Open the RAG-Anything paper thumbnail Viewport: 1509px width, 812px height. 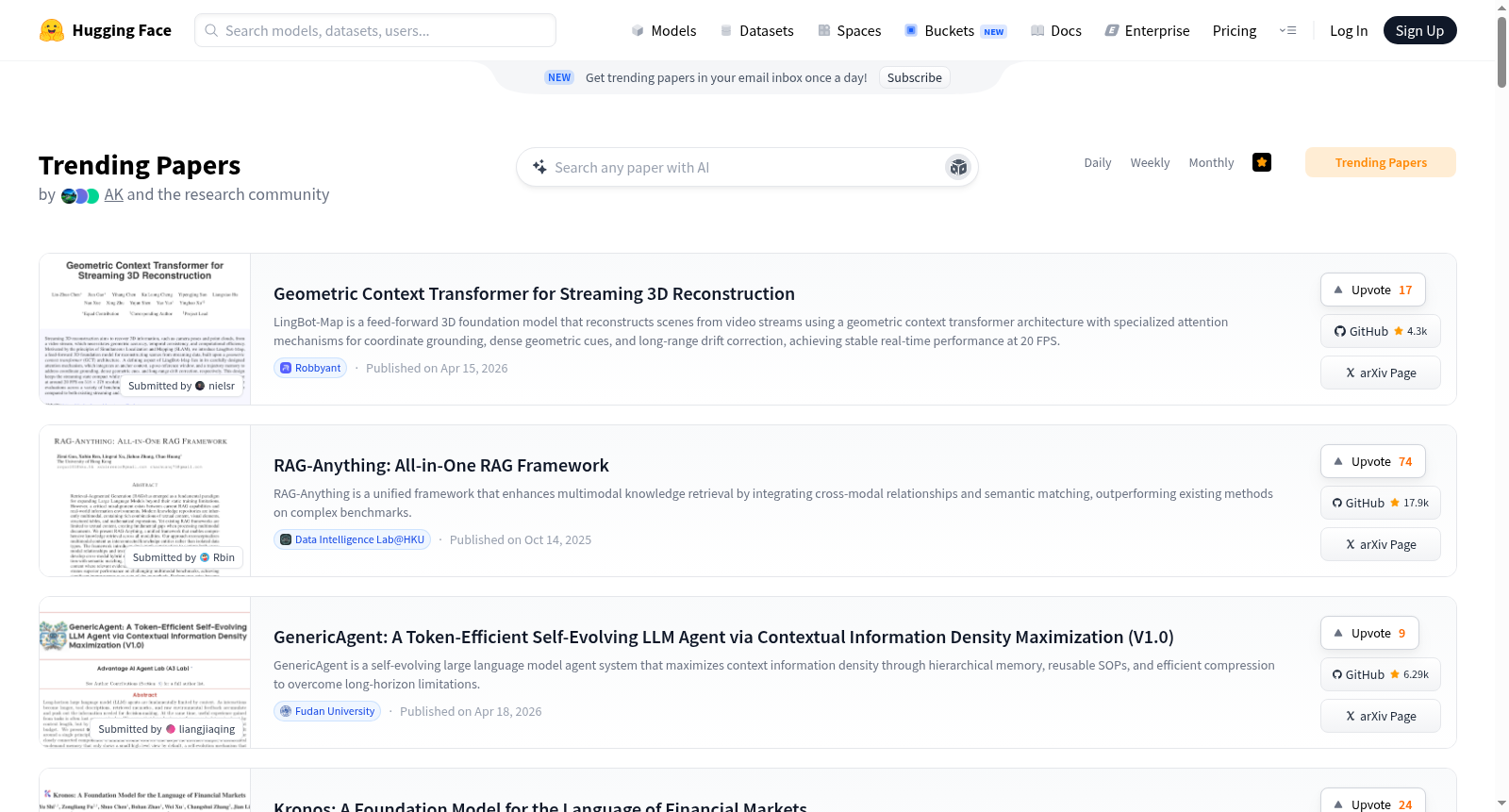pyautogui.click(x=145, y=501)
